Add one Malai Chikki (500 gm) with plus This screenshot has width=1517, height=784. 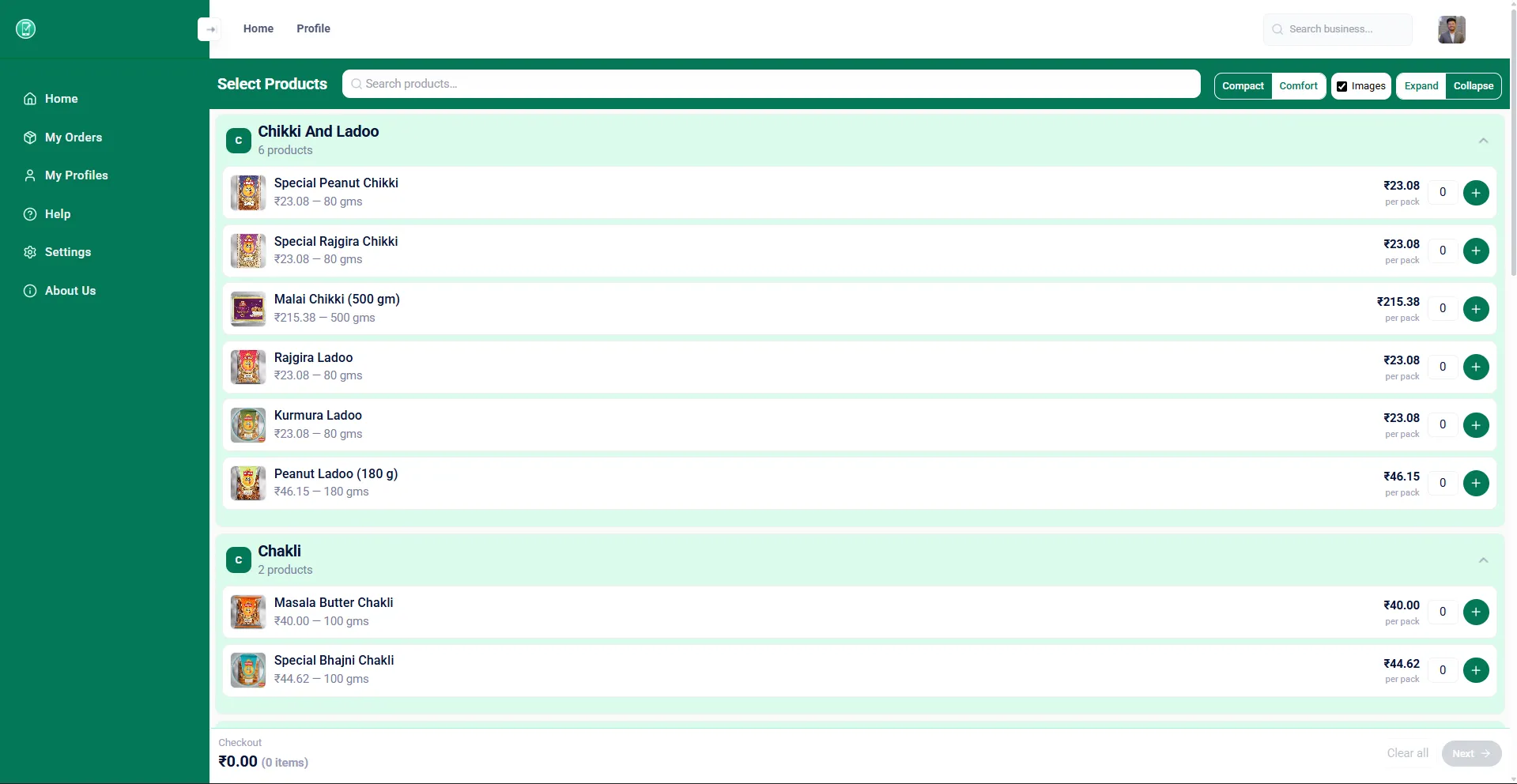point(1476,309)
